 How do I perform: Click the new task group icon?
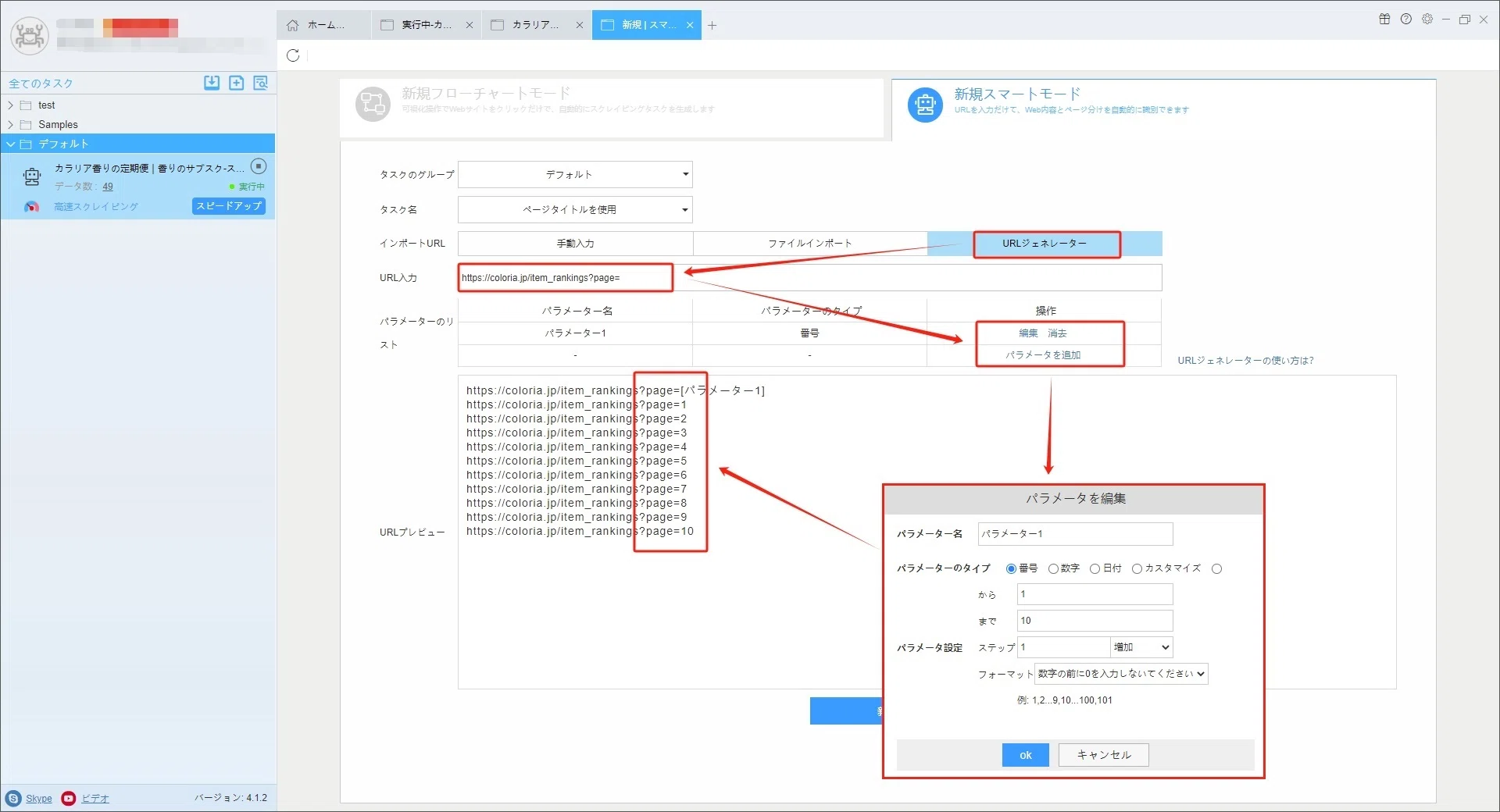237,83
